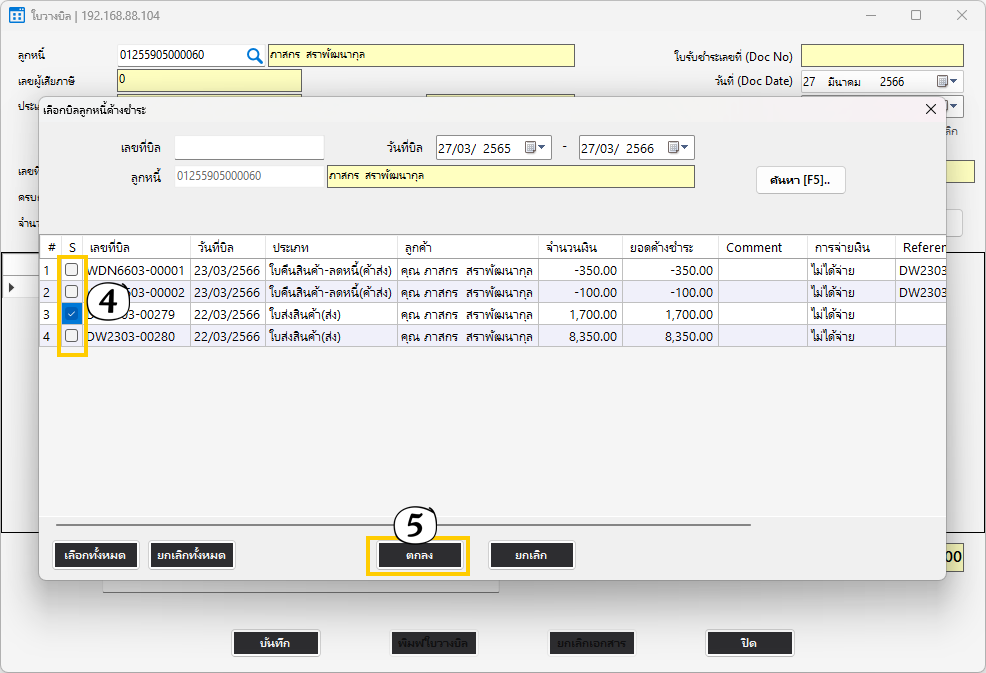Close the outstanding bills selection dialog

(x=930, y=109)
